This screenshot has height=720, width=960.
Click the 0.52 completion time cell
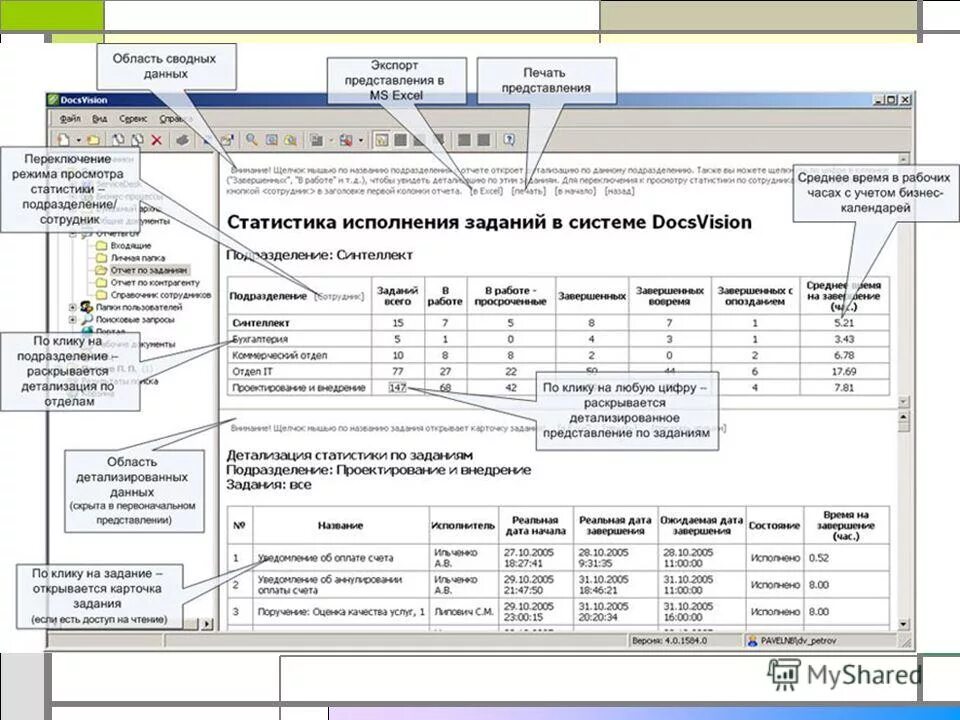819,558
